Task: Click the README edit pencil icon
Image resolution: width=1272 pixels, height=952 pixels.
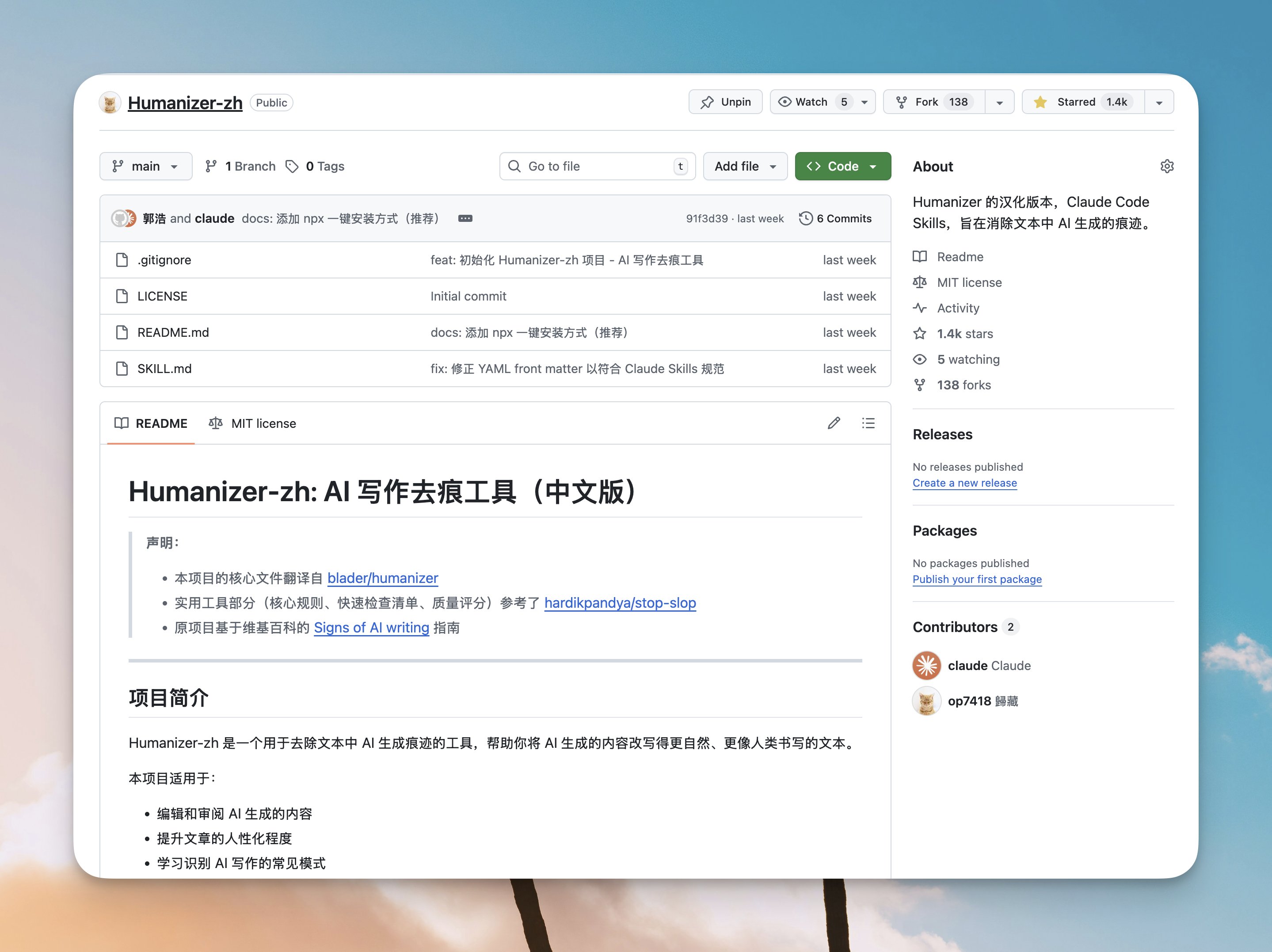Action: pyautogui.click(x=834, y=423)
